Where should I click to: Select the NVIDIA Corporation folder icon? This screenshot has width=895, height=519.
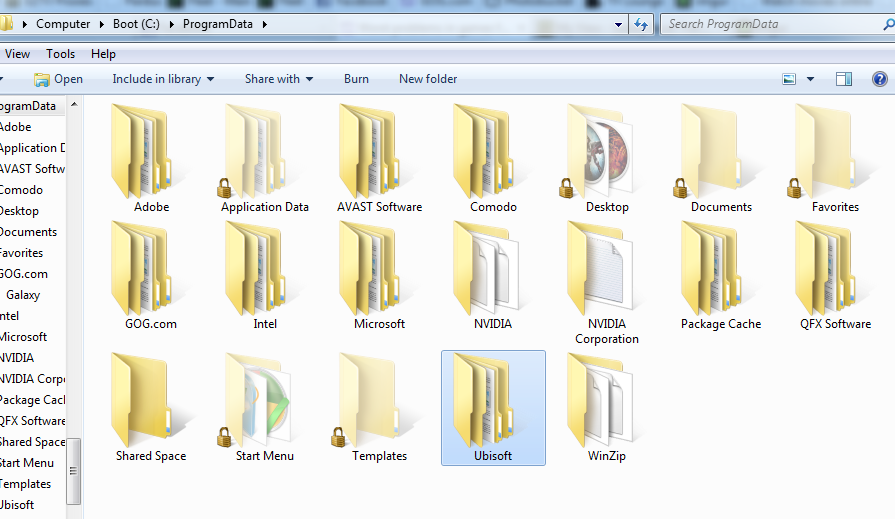pos(600,268)
